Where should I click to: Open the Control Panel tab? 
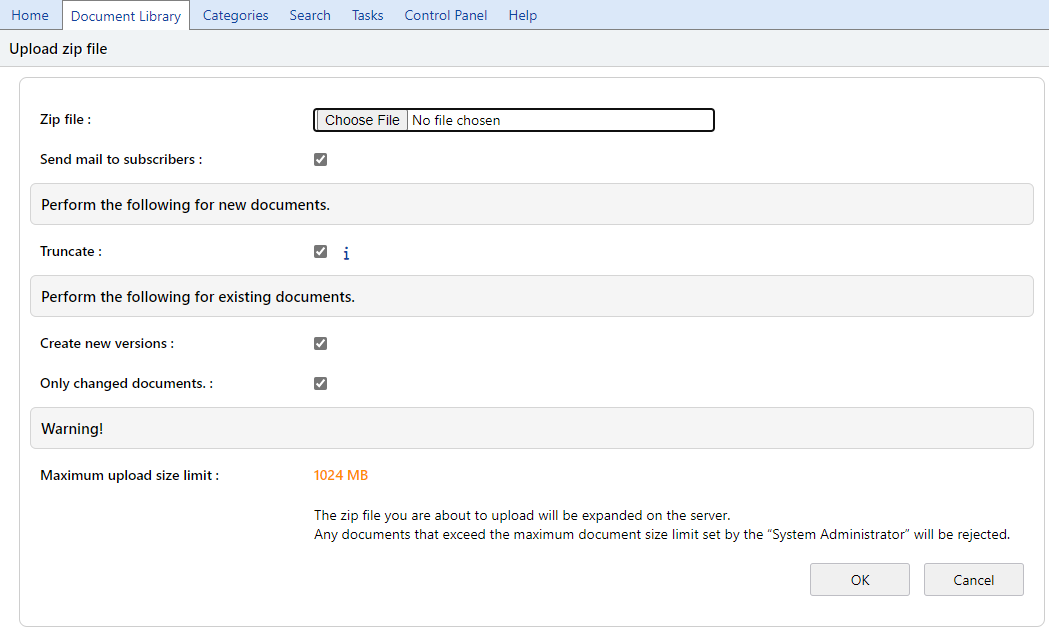445,14
